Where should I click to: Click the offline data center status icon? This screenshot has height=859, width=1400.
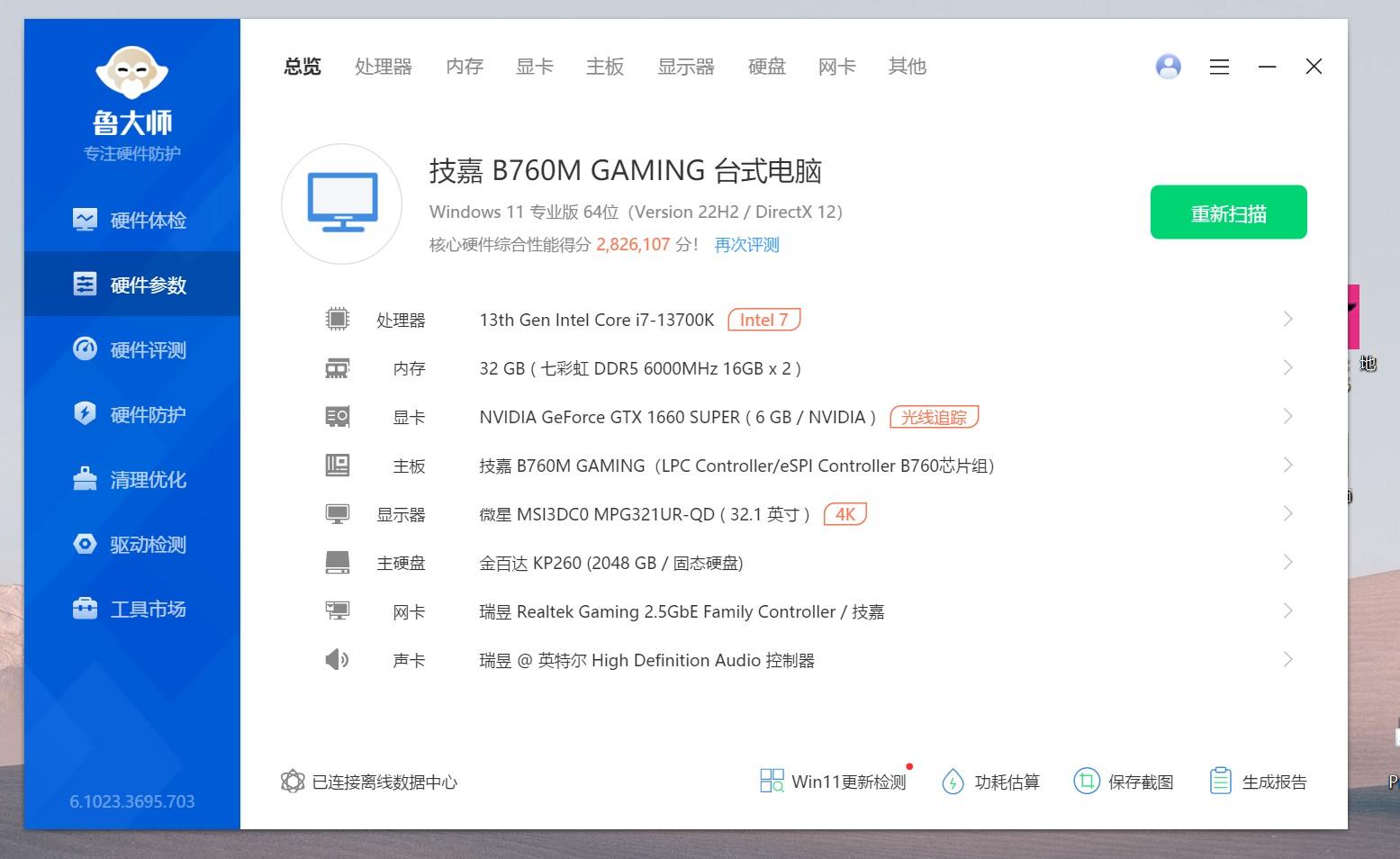coord(293,782)
